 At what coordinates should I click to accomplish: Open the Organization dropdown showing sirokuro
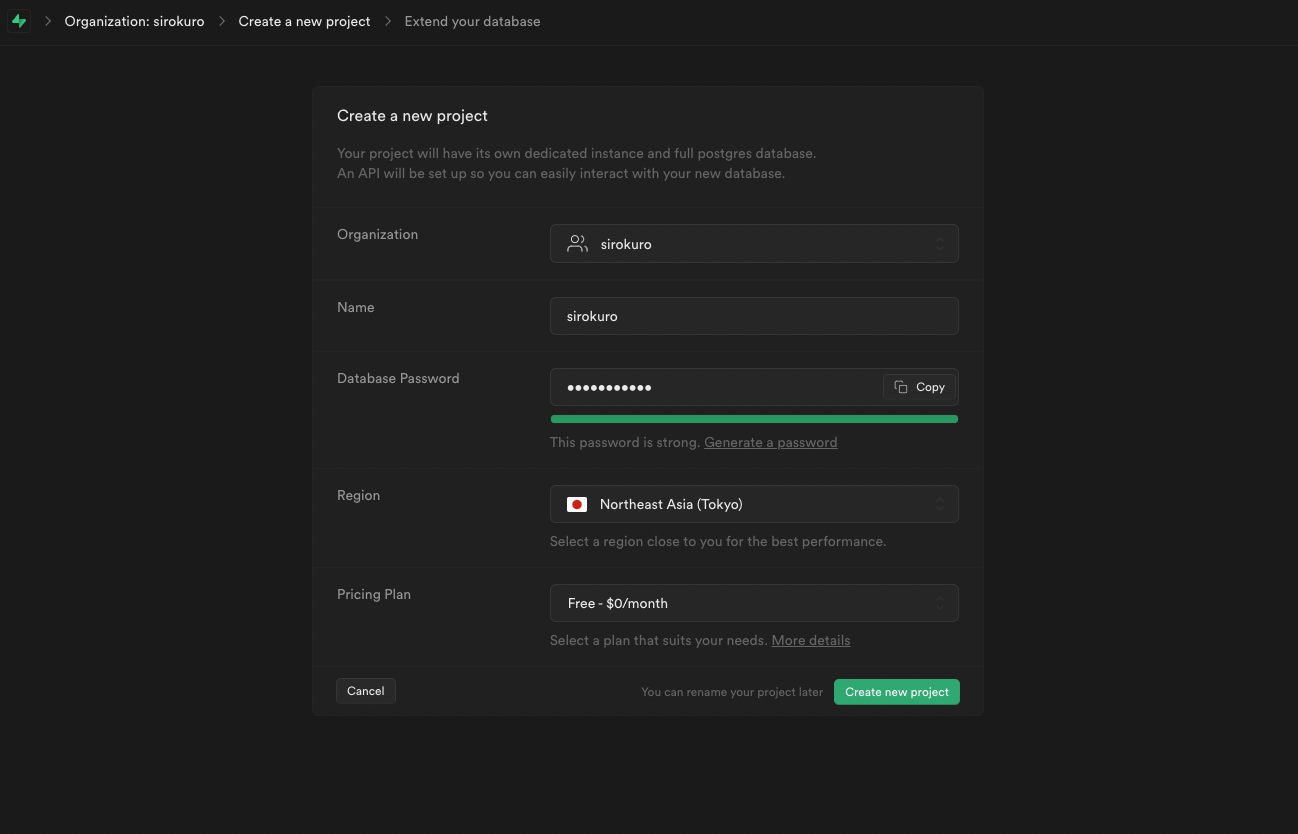point(754,244)
